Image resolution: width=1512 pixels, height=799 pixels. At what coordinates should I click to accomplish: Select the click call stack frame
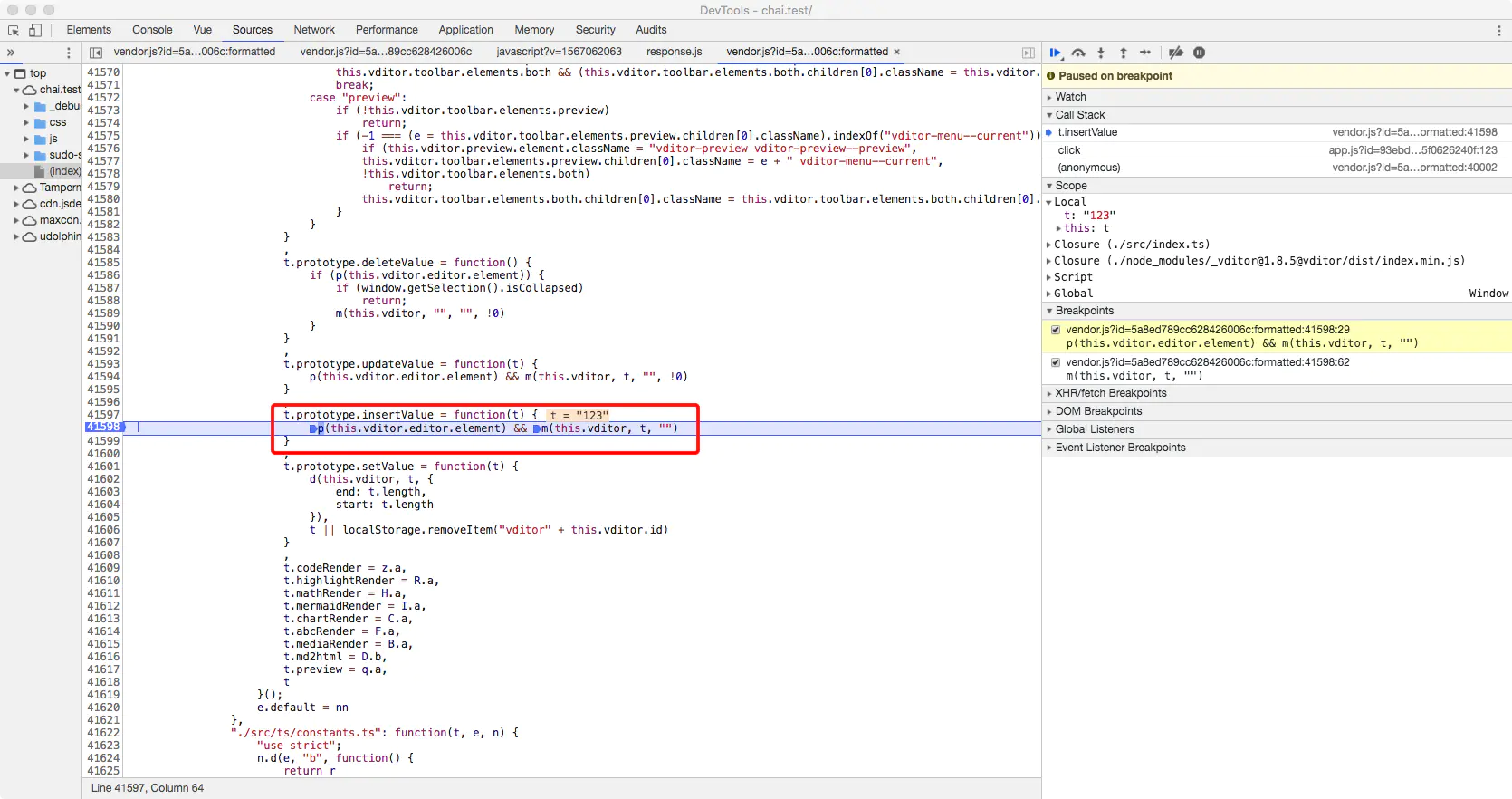click(1069, 150)
